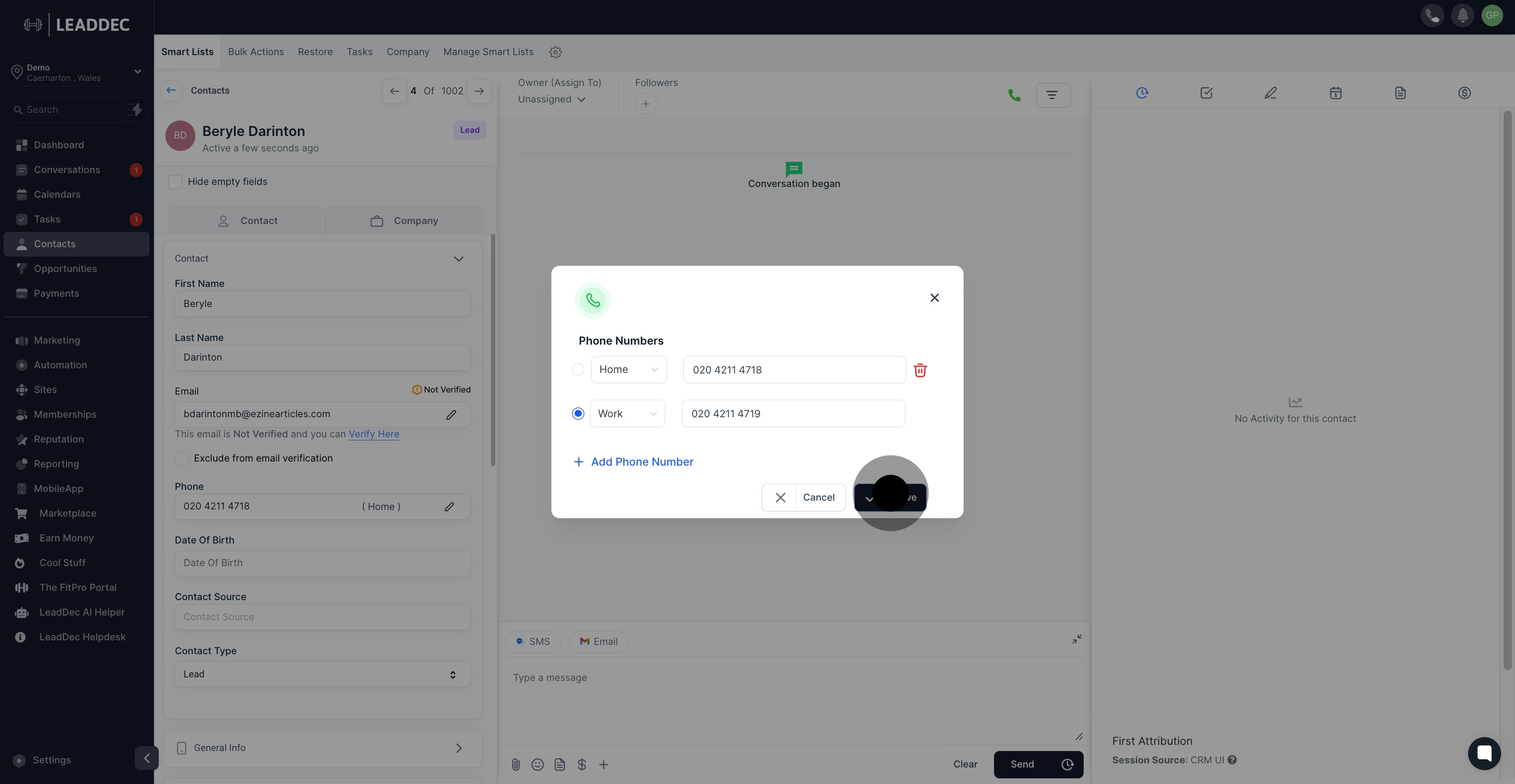
Task: Select the Work phone radio button
Action: [578, 414]
